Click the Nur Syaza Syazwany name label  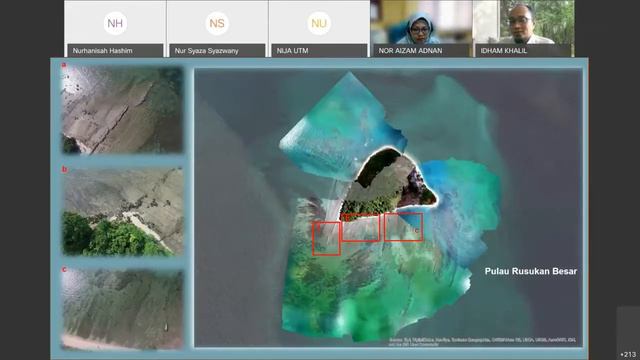(x=207, y=51)
